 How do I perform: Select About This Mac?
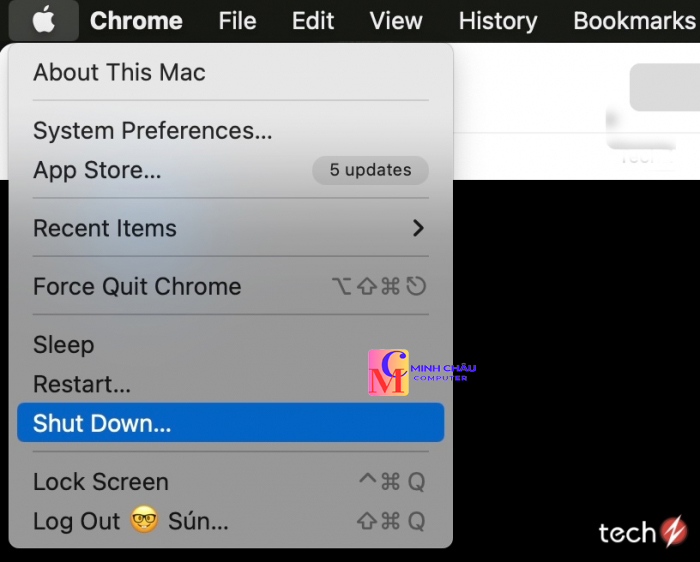[119, 72]
